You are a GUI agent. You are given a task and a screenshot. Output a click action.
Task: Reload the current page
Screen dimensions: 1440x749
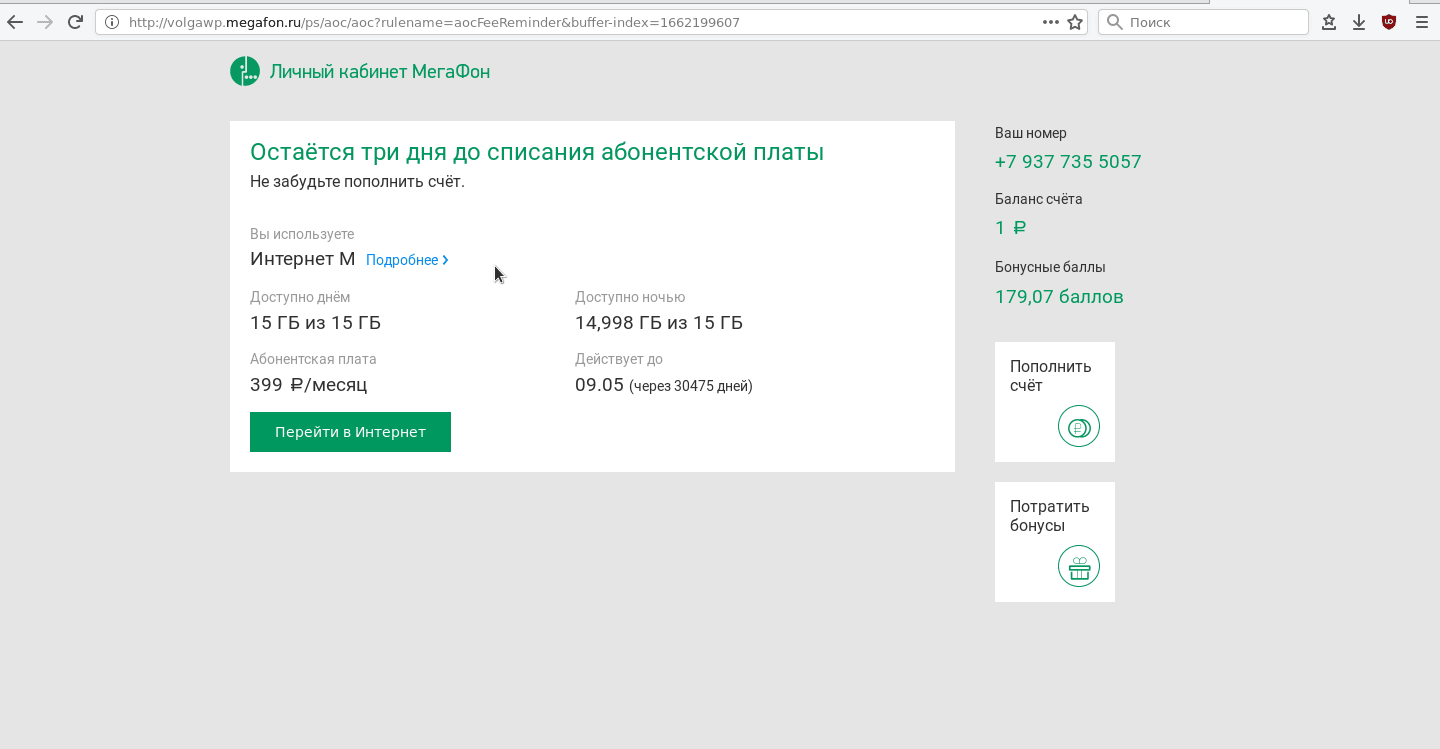pyautogui.click(x=75, y=22)
